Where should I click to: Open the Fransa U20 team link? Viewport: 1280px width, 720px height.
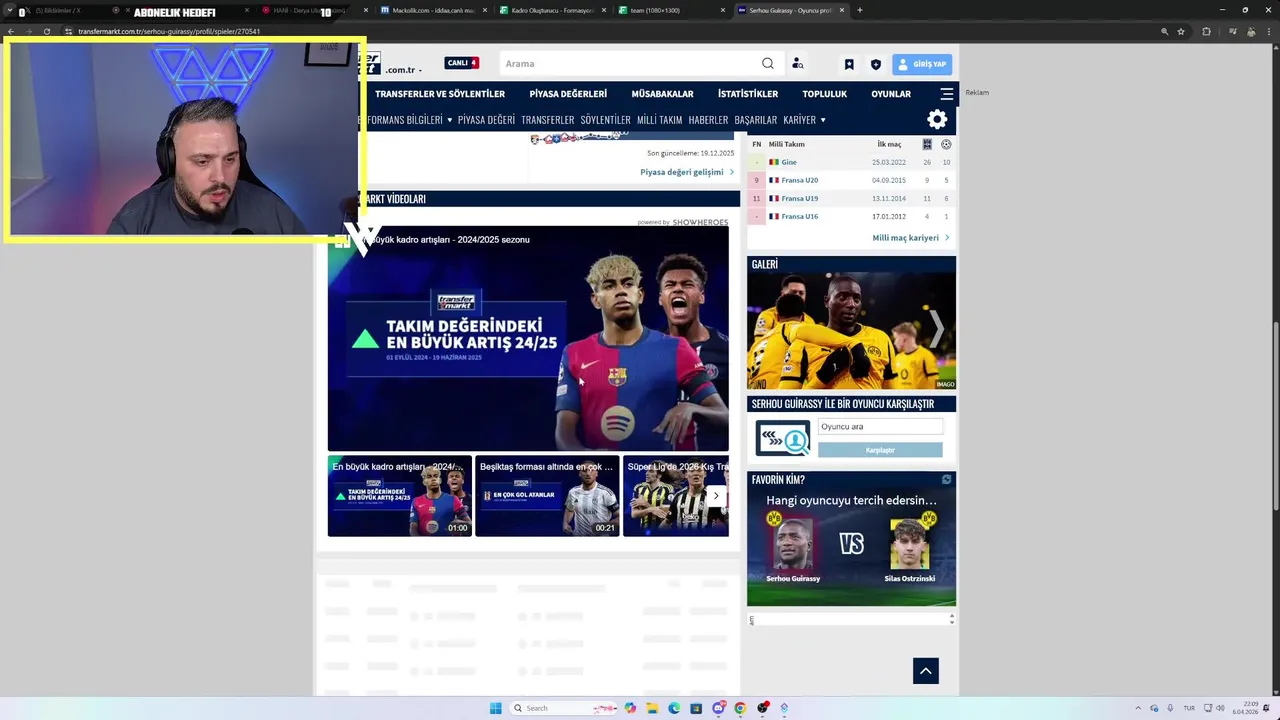coord(799,180)
